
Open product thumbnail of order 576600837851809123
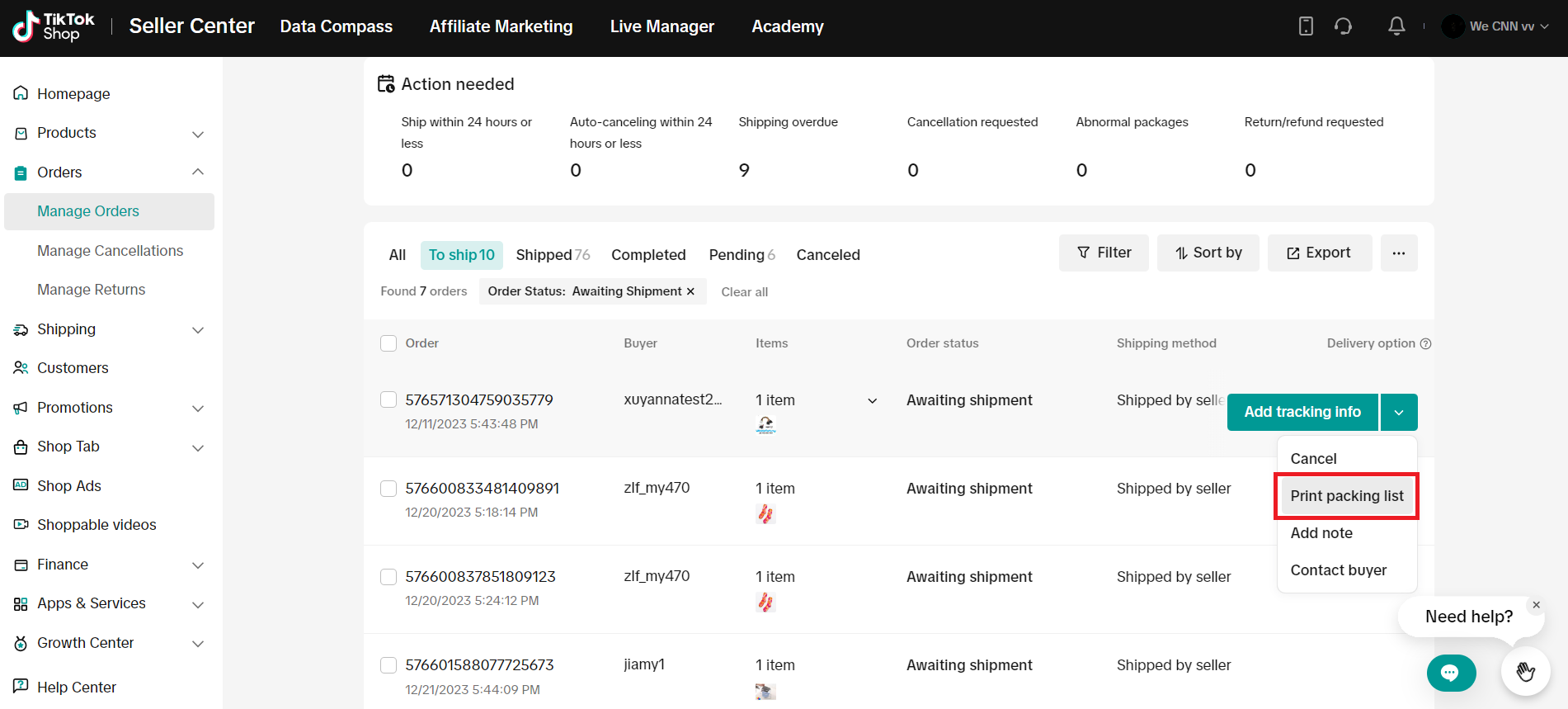coord(765,603)
